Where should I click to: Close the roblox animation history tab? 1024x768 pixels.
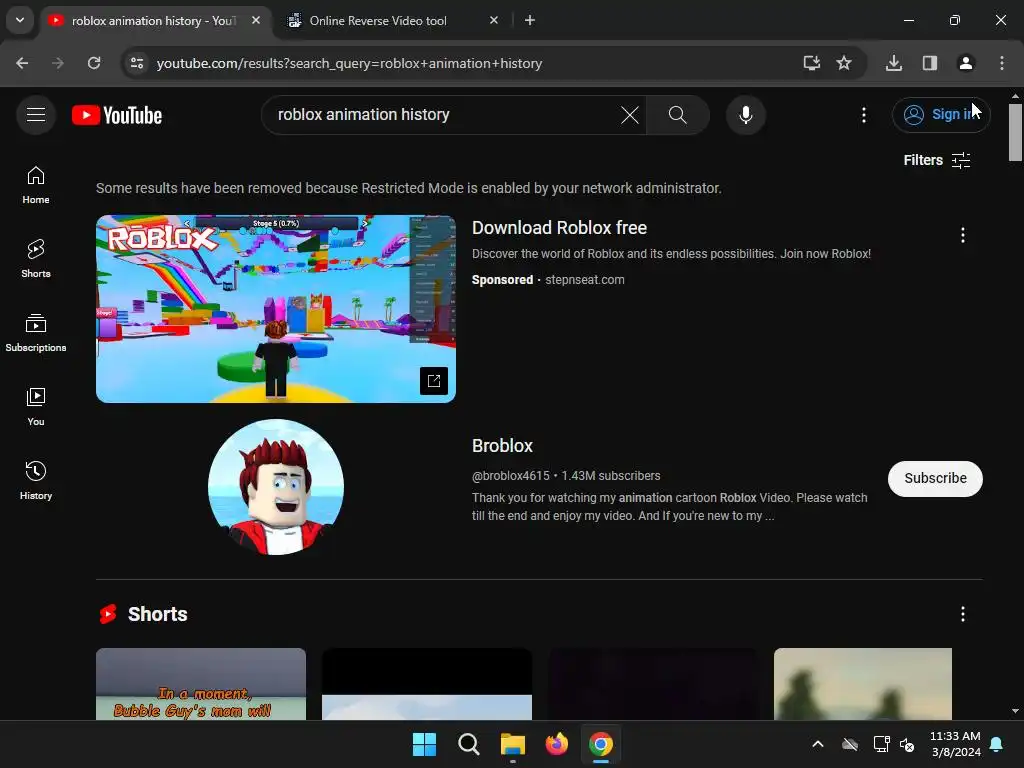[x=256, y=20]
